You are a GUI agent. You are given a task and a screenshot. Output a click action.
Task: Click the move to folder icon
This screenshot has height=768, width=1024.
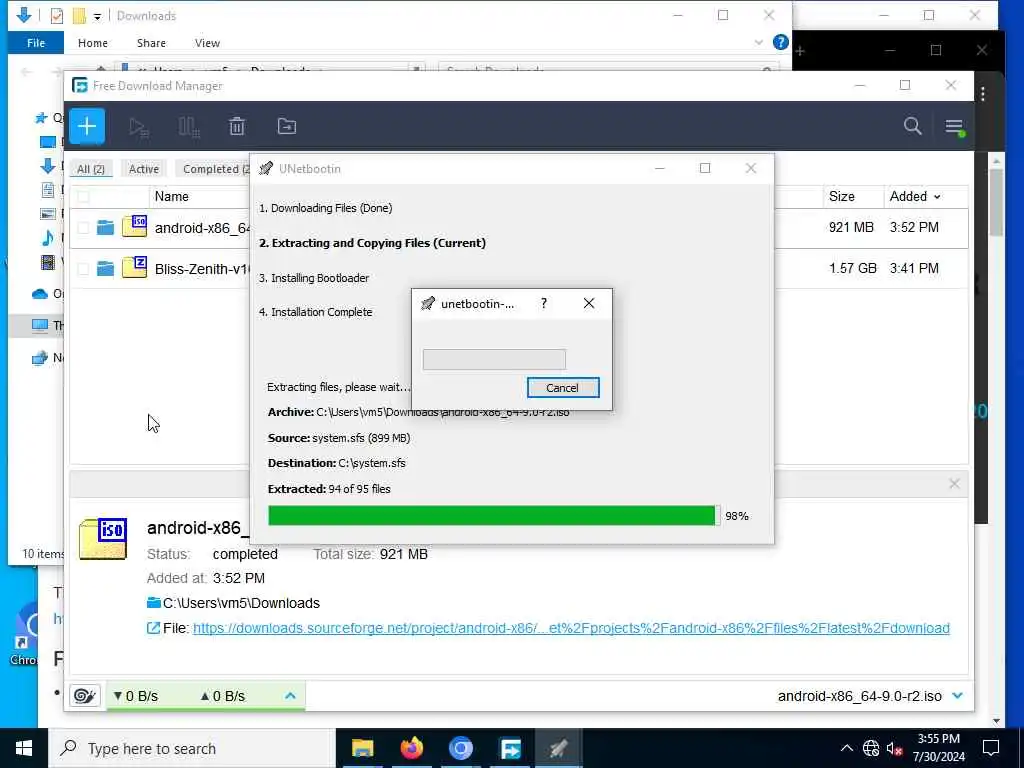pos(287,126)
